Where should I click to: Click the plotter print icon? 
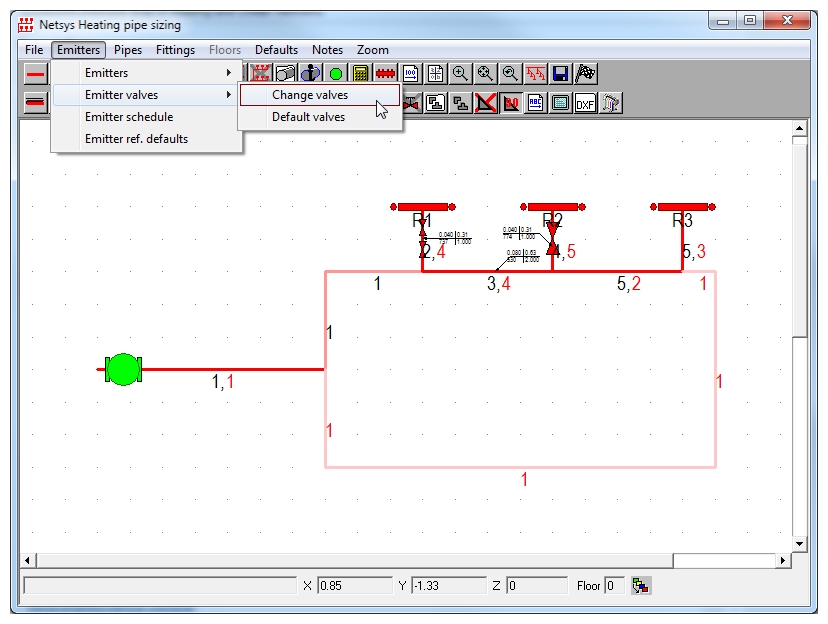click(x=610, y=103)
